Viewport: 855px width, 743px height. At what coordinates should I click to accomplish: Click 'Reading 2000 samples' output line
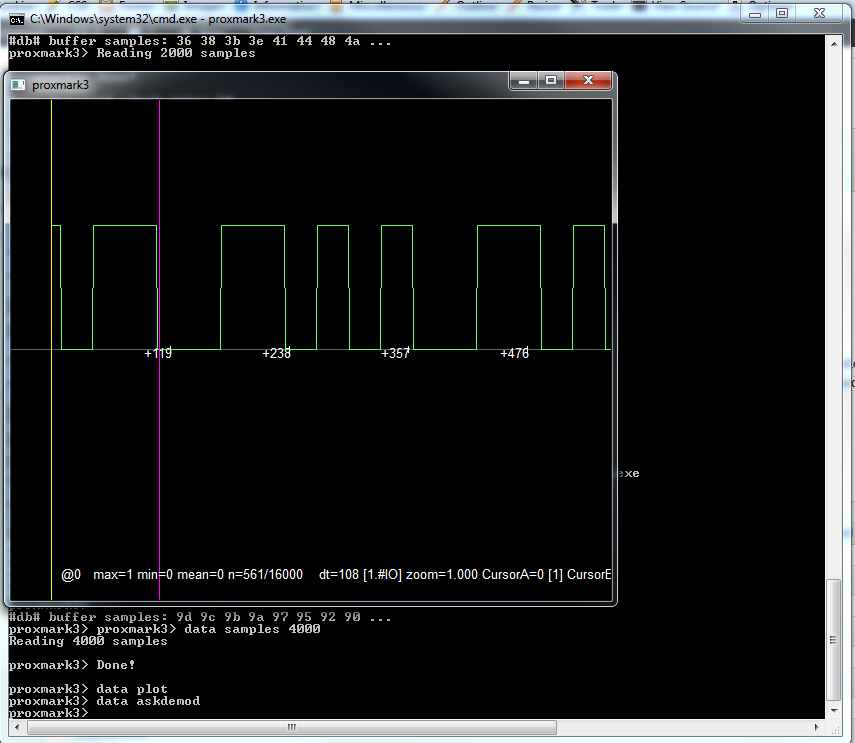[x=176, y=53]
